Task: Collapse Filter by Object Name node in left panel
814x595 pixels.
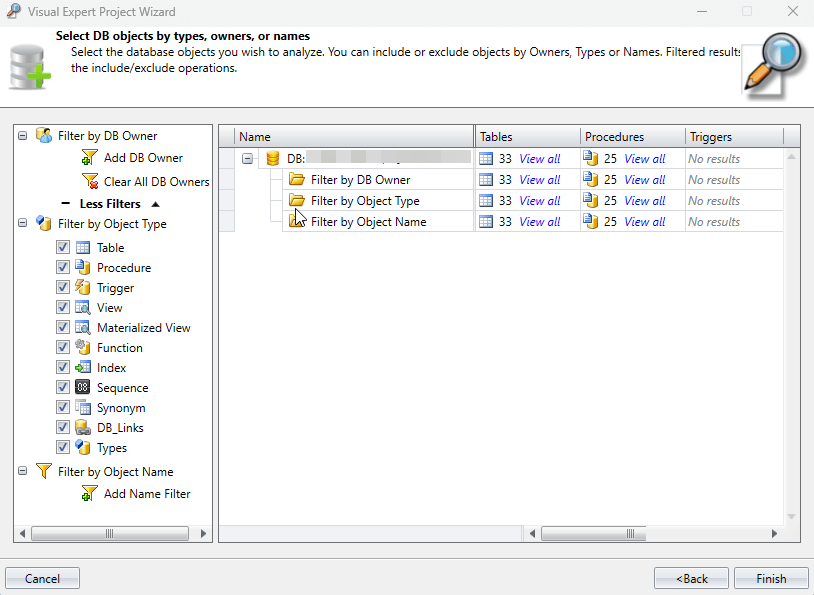Action: coord(22,471)
